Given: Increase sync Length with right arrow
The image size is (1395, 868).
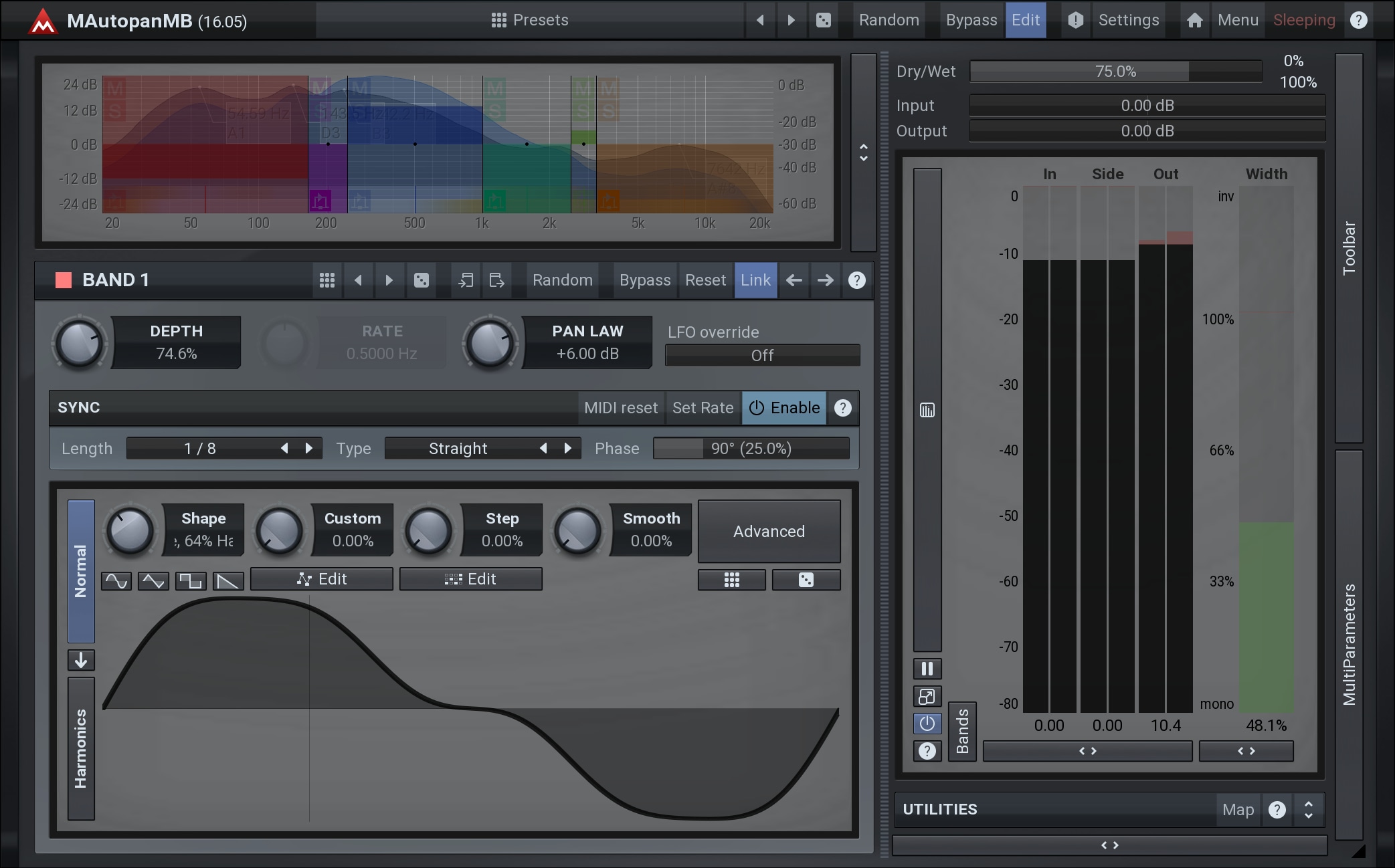Looking at the screenshot, I should point(308,449).
